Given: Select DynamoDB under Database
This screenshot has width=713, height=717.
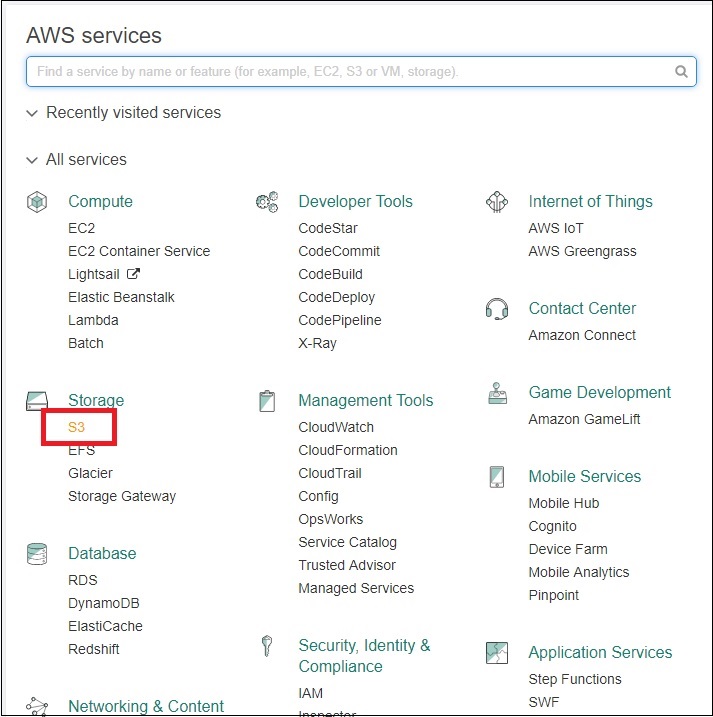Looking at the screenshot, I should (105, 603).
